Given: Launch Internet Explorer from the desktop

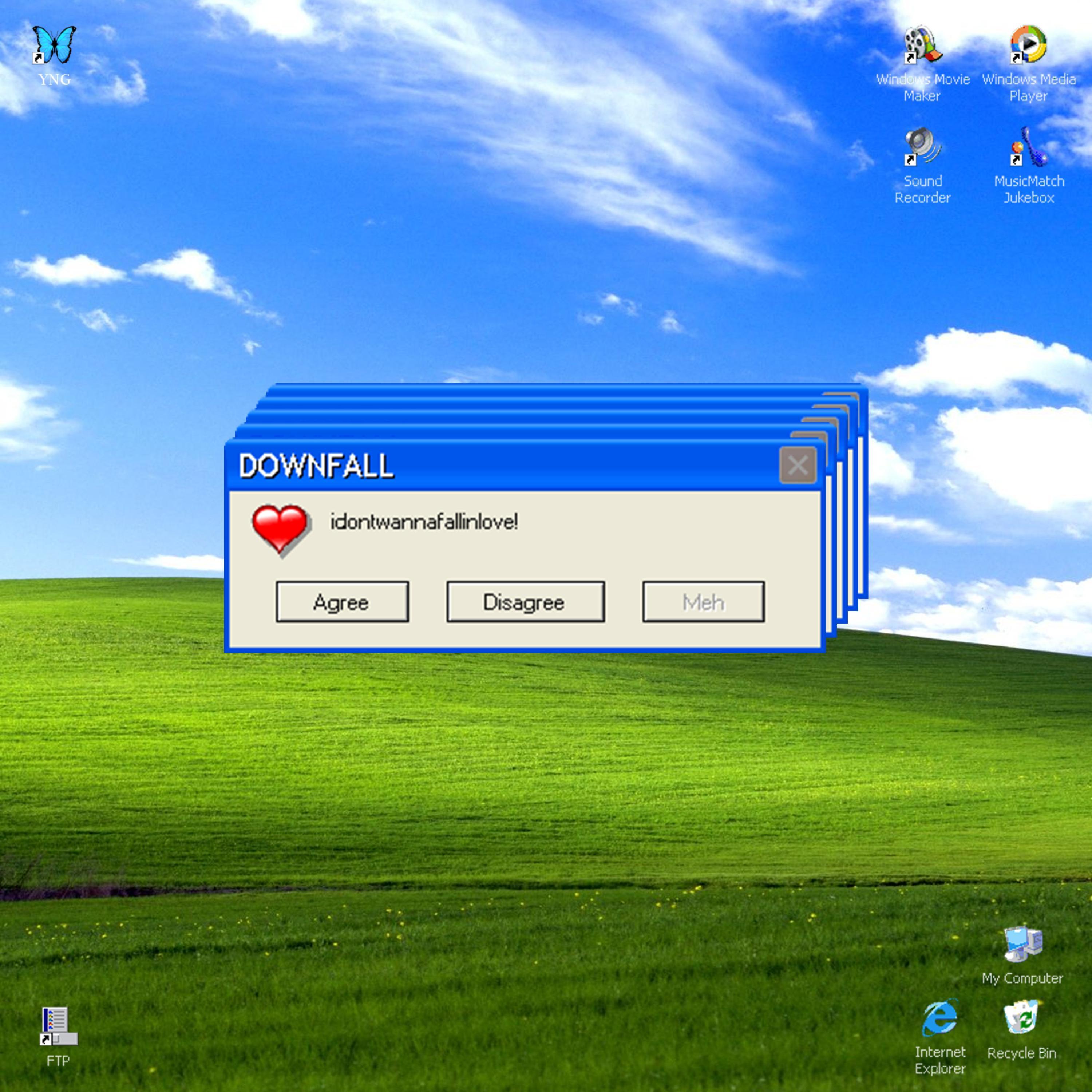Looking at the screenshot, I should (940, 1018).
